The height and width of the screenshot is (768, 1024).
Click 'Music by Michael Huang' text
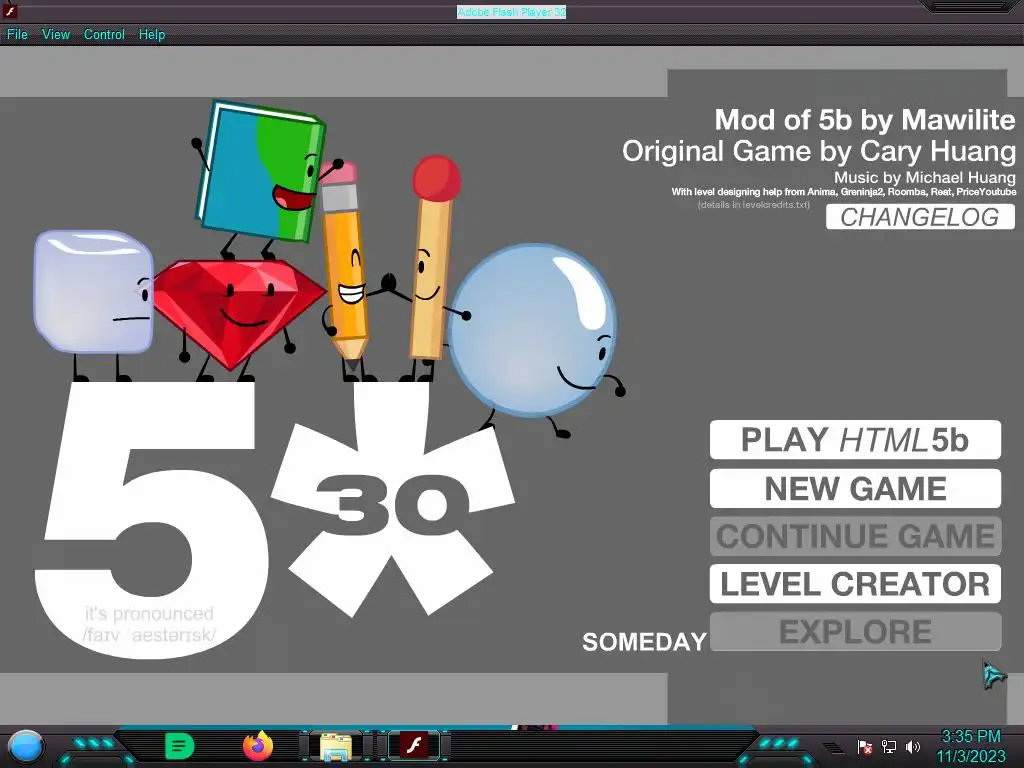tap(925, 177)
